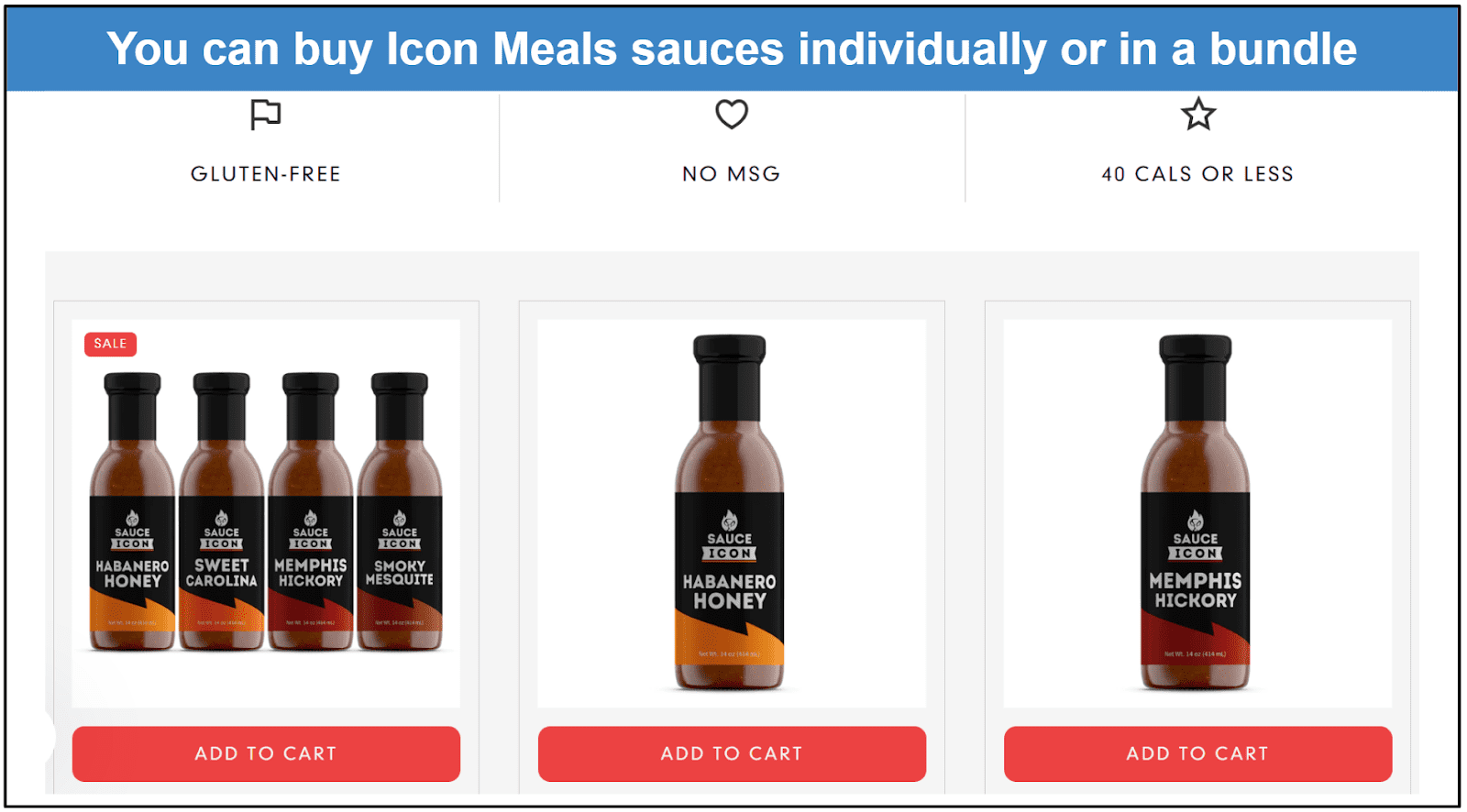Click the Habanero Honey bottle in the bundle

click(132, 511)
